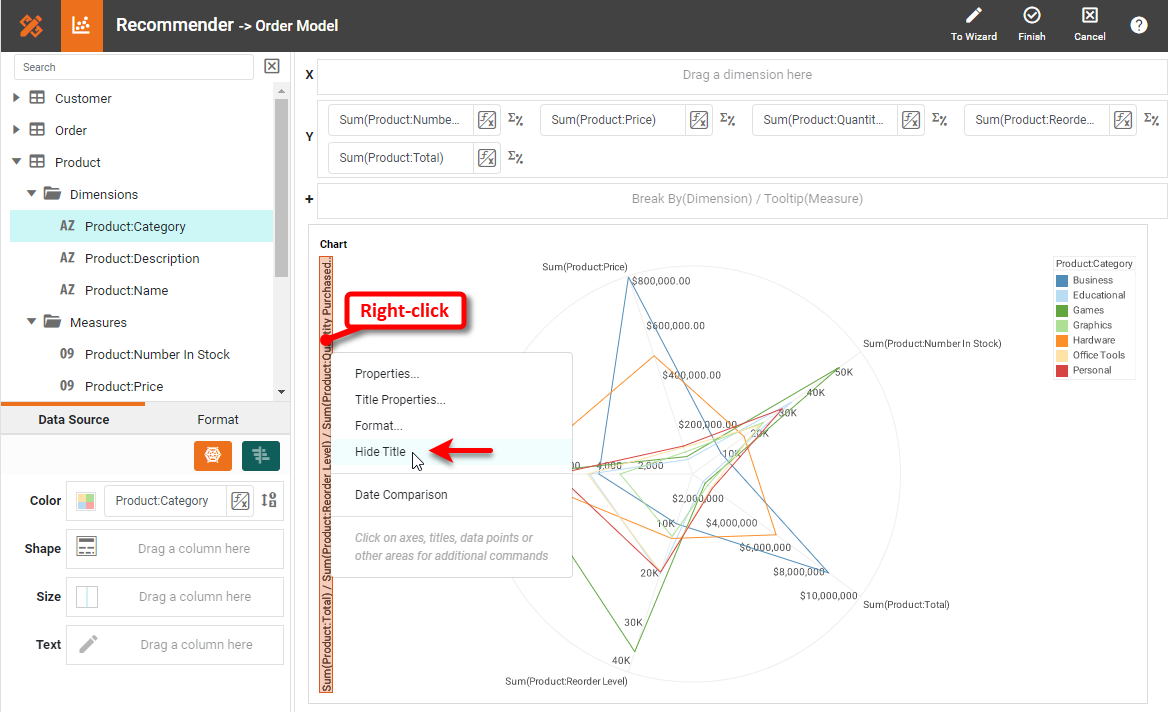
Task: Collapse the Product table in the tree
Action: 14,162
